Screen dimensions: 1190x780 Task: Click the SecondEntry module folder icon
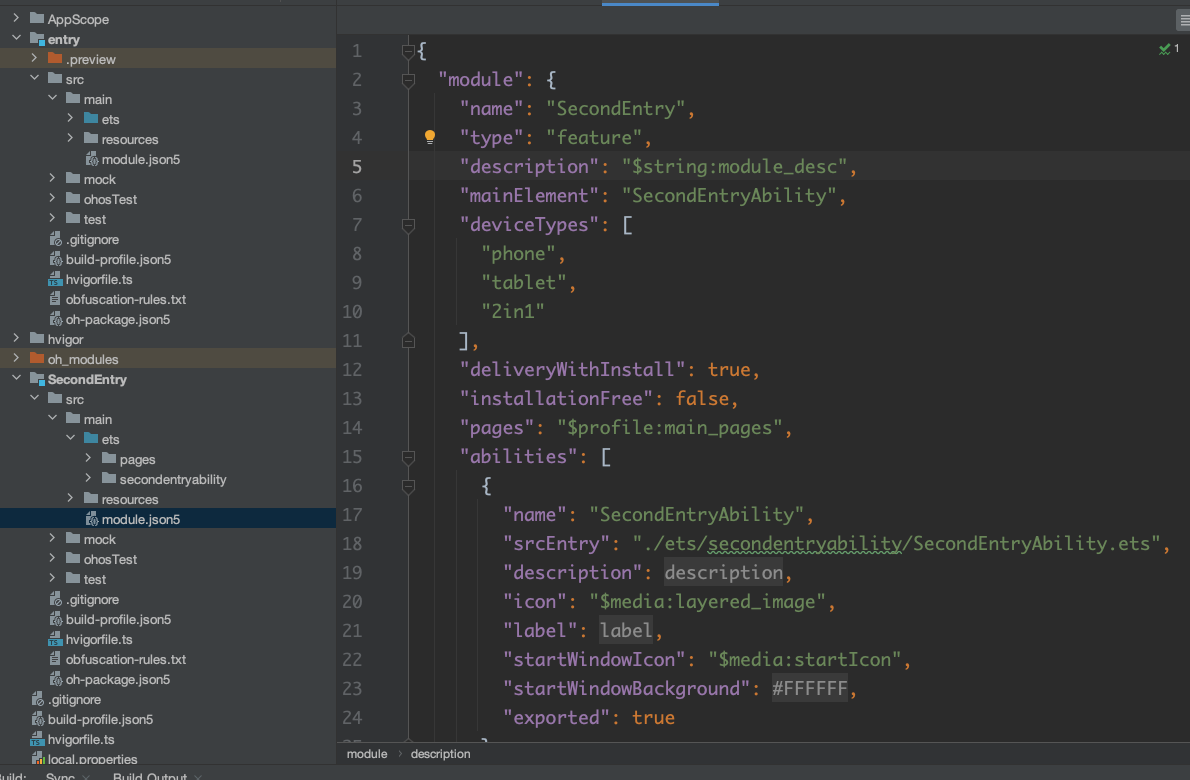pyautogui.click(x=37, y=379)
